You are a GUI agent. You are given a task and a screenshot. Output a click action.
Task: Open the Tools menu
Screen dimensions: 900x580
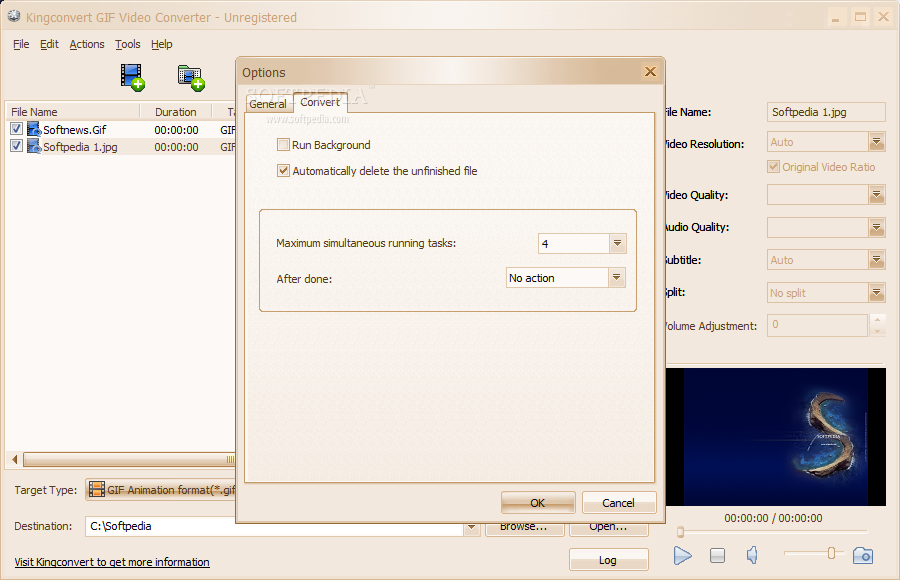pyautogui.click(x=127, y=44)
